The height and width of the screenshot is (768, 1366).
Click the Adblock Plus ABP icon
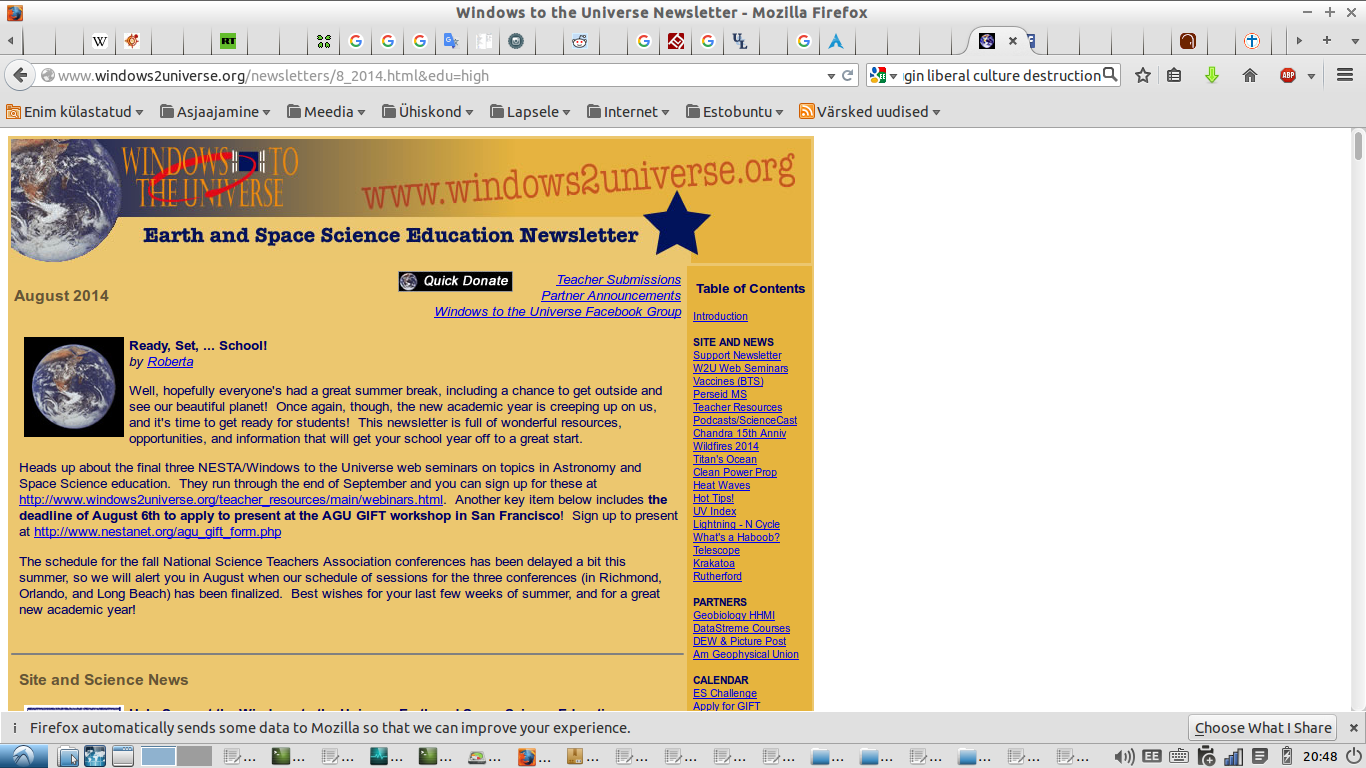tap(1288, 75)
